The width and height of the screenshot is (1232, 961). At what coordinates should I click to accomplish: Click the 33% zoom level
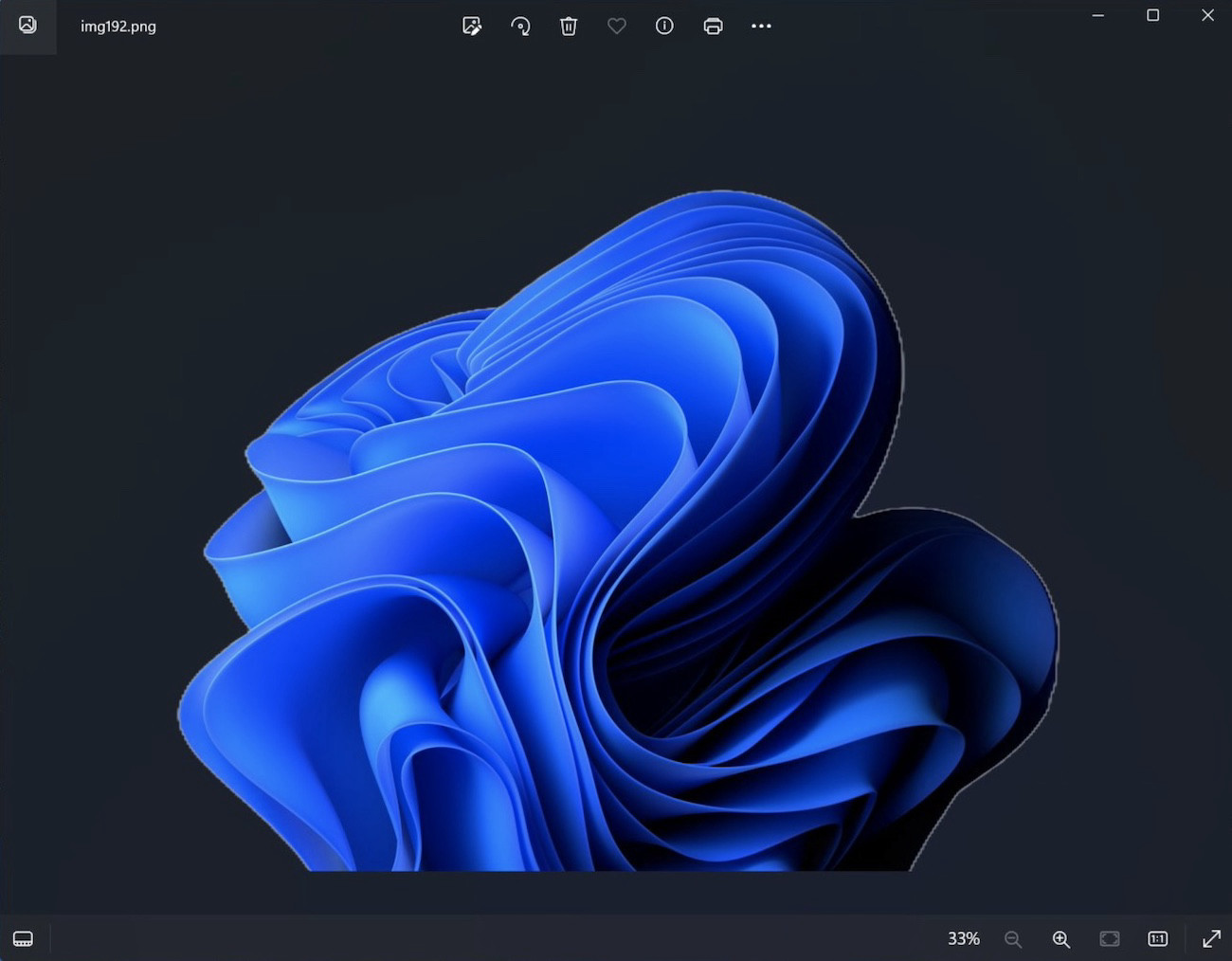(x=963, y=938)
